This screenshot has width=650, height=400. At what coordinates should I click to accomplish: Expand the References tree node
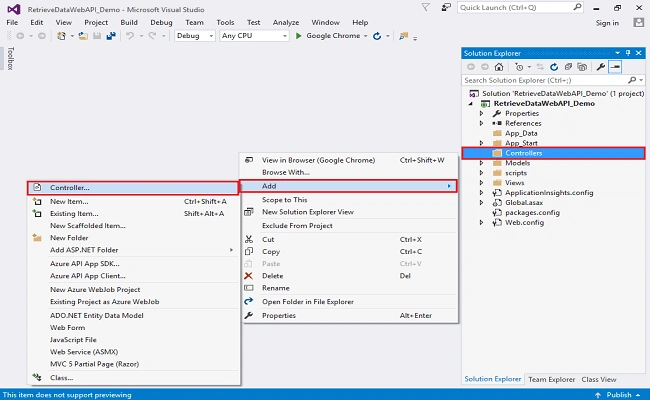click(481, 123)
